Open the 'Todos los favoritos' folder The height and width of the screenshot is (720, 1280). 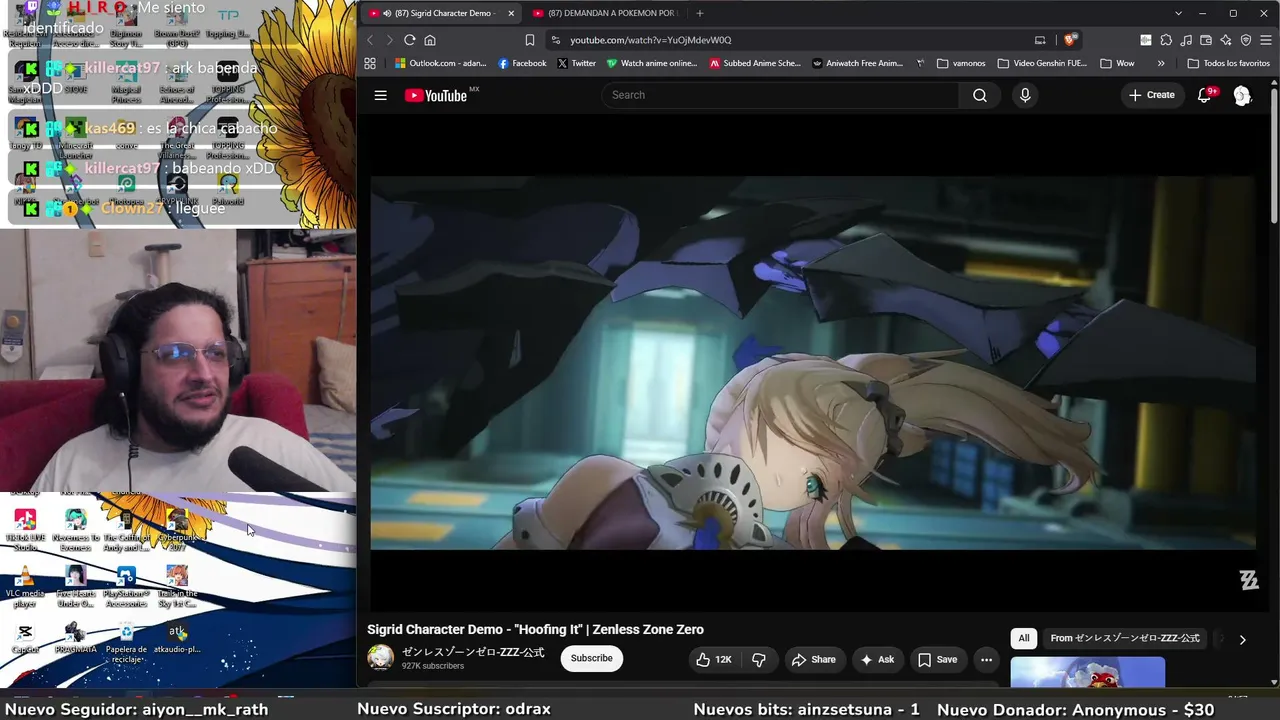1228,63
